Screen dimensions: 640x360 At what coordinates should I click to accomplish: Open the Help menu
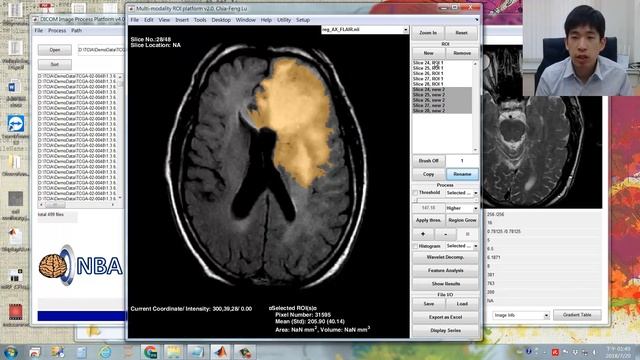tap(266, 20)
